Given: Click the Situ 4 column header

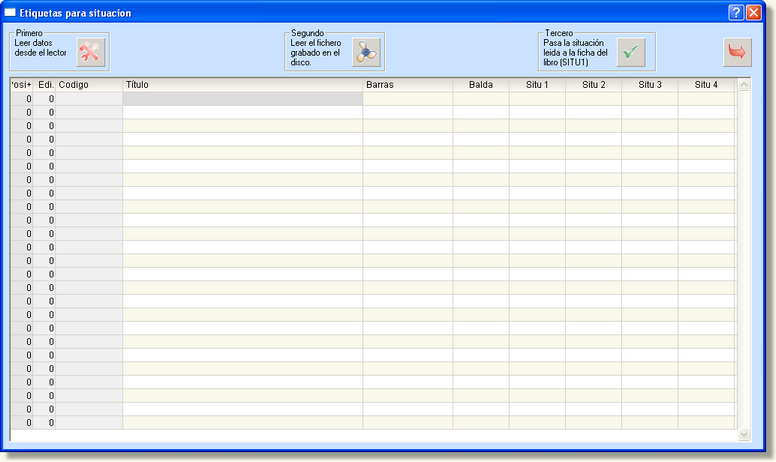Looking at the screenshot, I should pyautogui.click(x=706, y=85).
